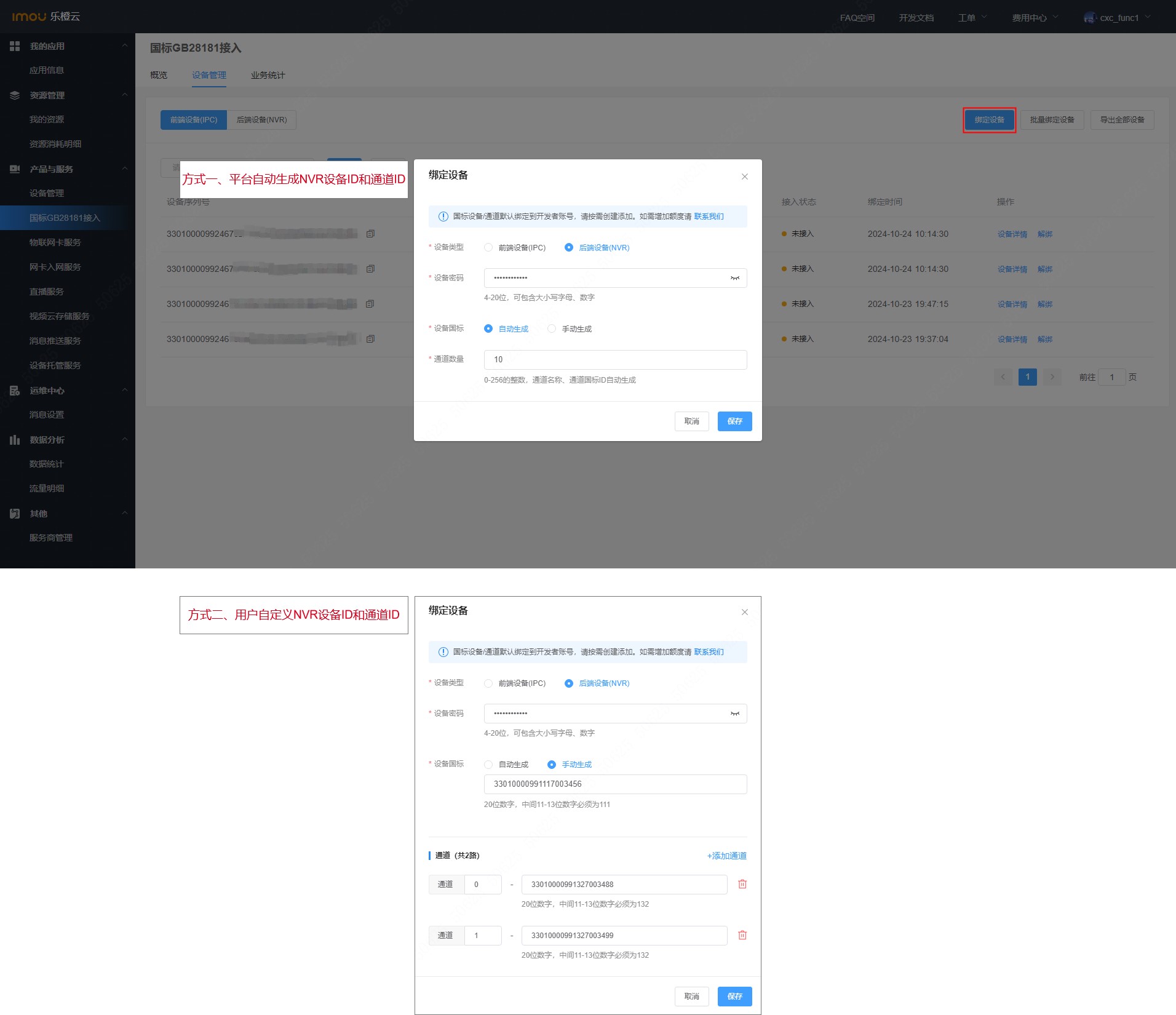Copy the fourth device serial number
Viewport: 1176px width, 1015px height.
coord(370,339)
